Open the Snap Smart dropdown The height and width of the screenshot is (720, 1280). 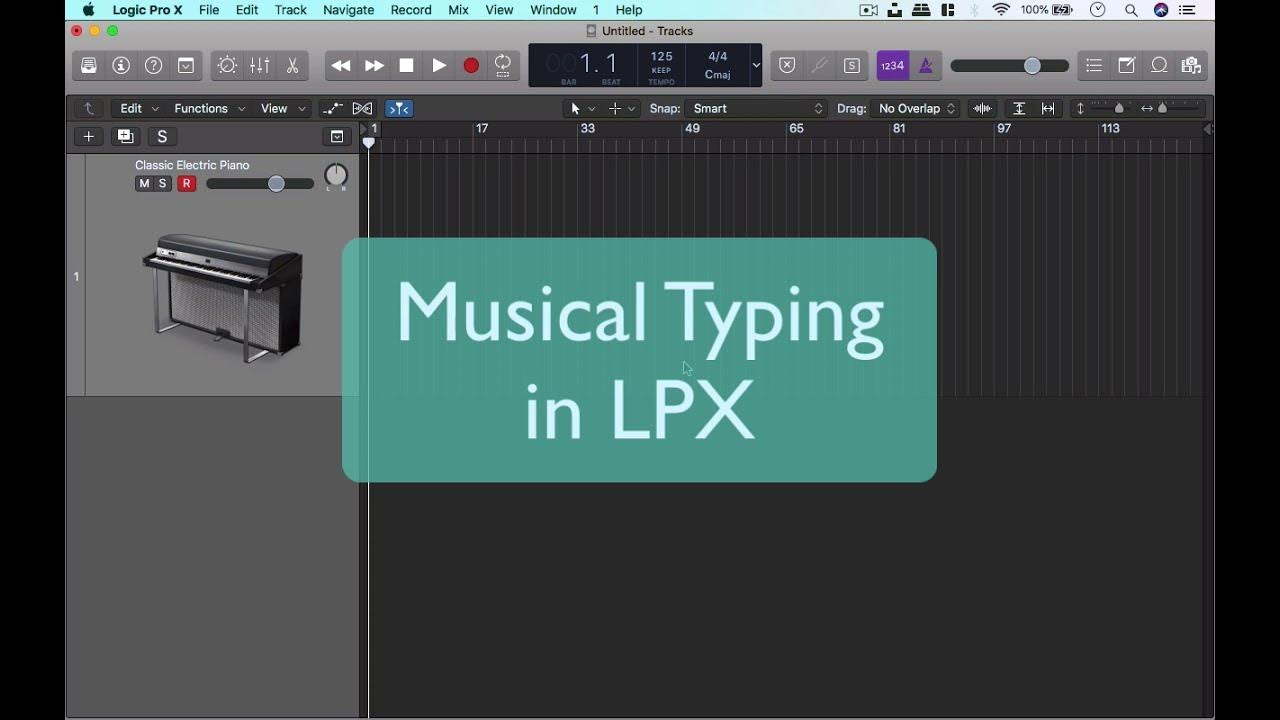coord(757,108)
